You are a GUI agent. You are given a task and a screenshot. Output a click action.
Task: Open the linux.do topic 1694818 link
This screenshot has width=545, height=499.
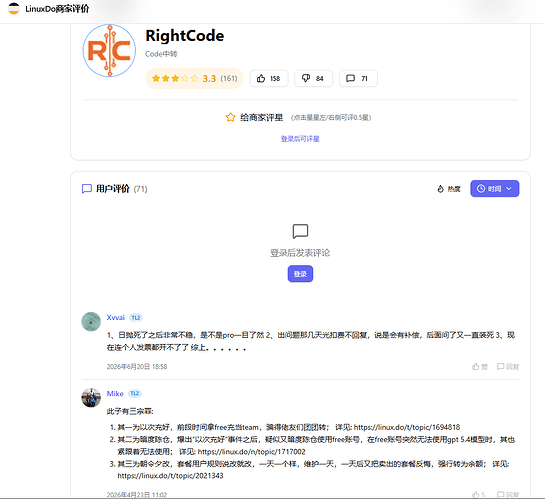click(x=407, y=427)
